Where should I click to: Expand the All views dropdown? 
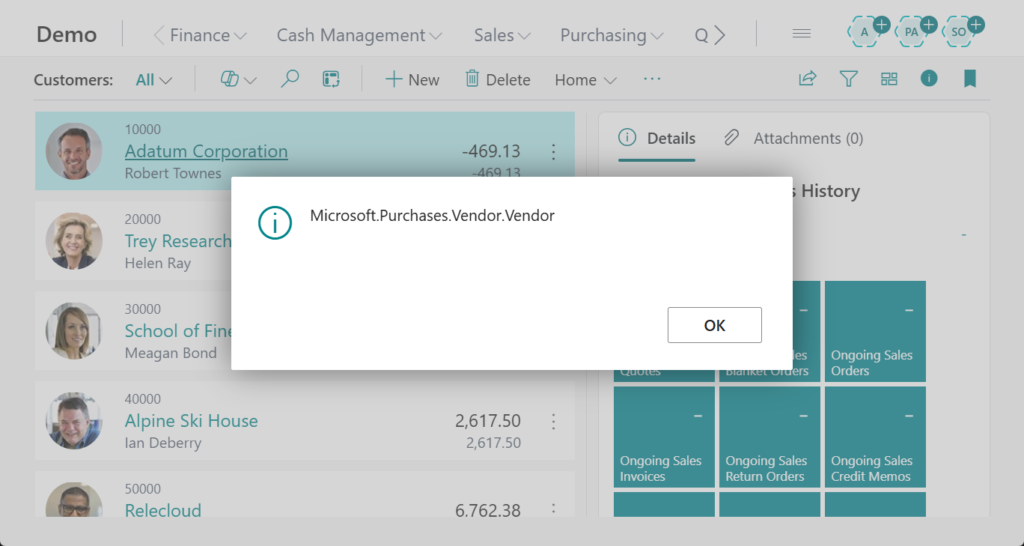(x=154, y=80)
